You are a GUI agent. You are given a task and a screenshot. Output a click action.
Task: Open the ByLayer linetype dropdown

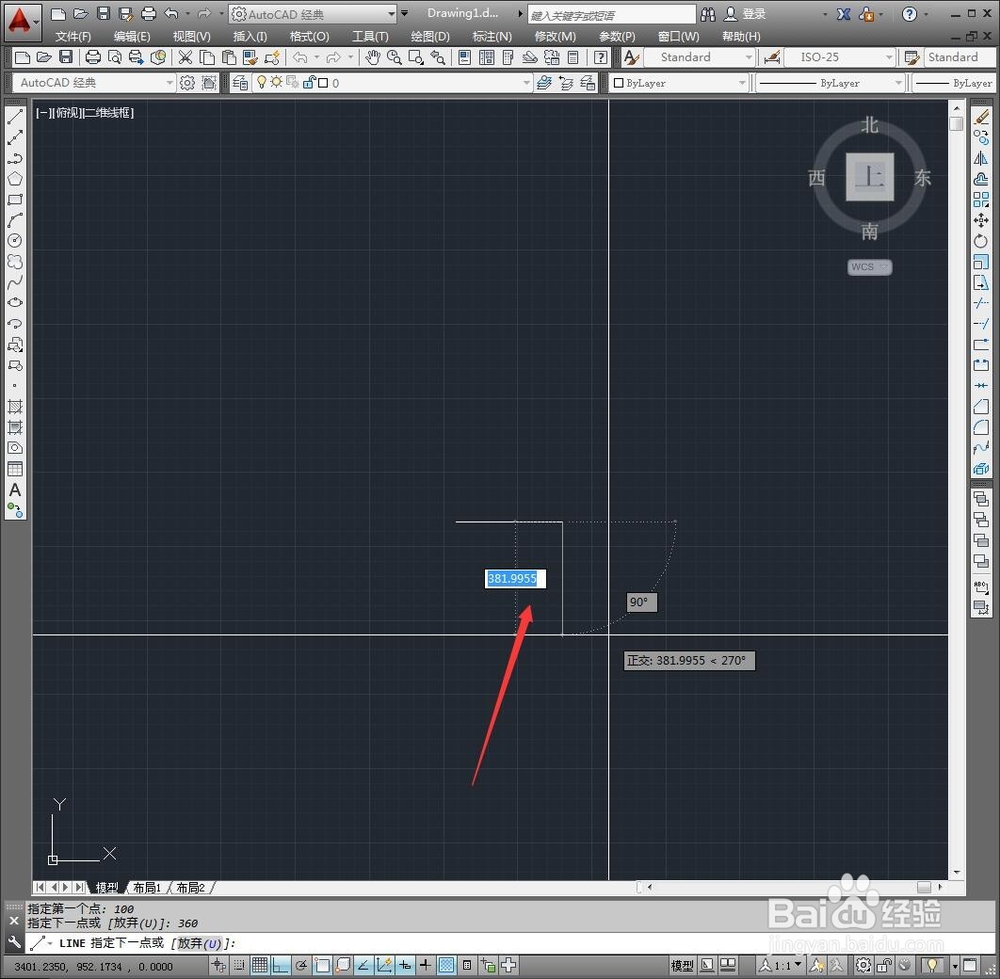click(830, 83)
